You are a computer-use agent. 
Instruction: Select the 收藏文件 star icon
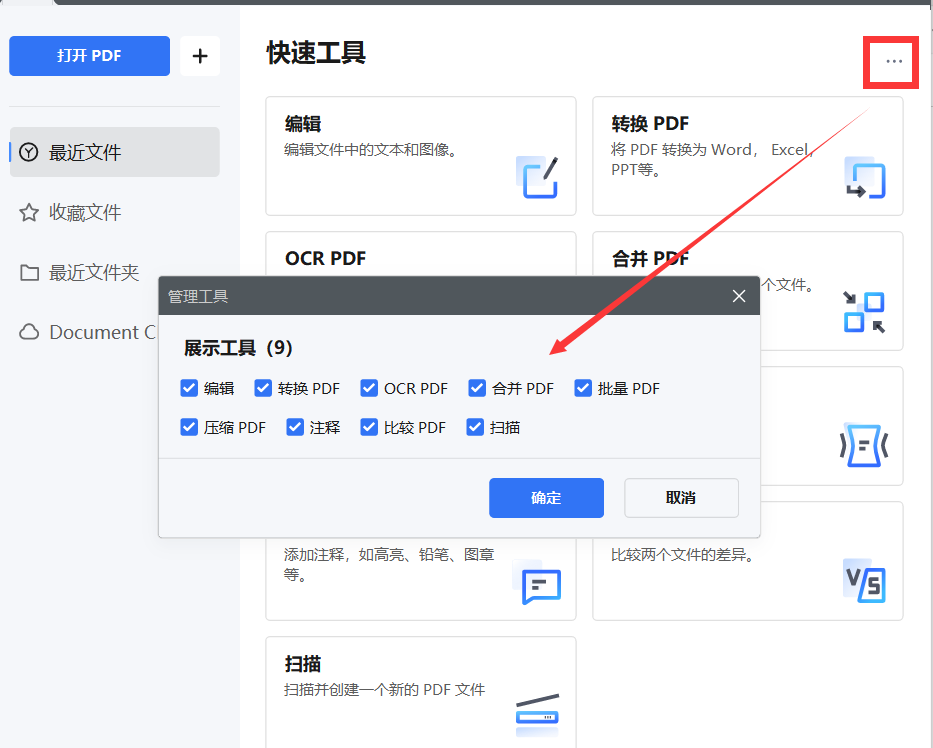(29, 212)
